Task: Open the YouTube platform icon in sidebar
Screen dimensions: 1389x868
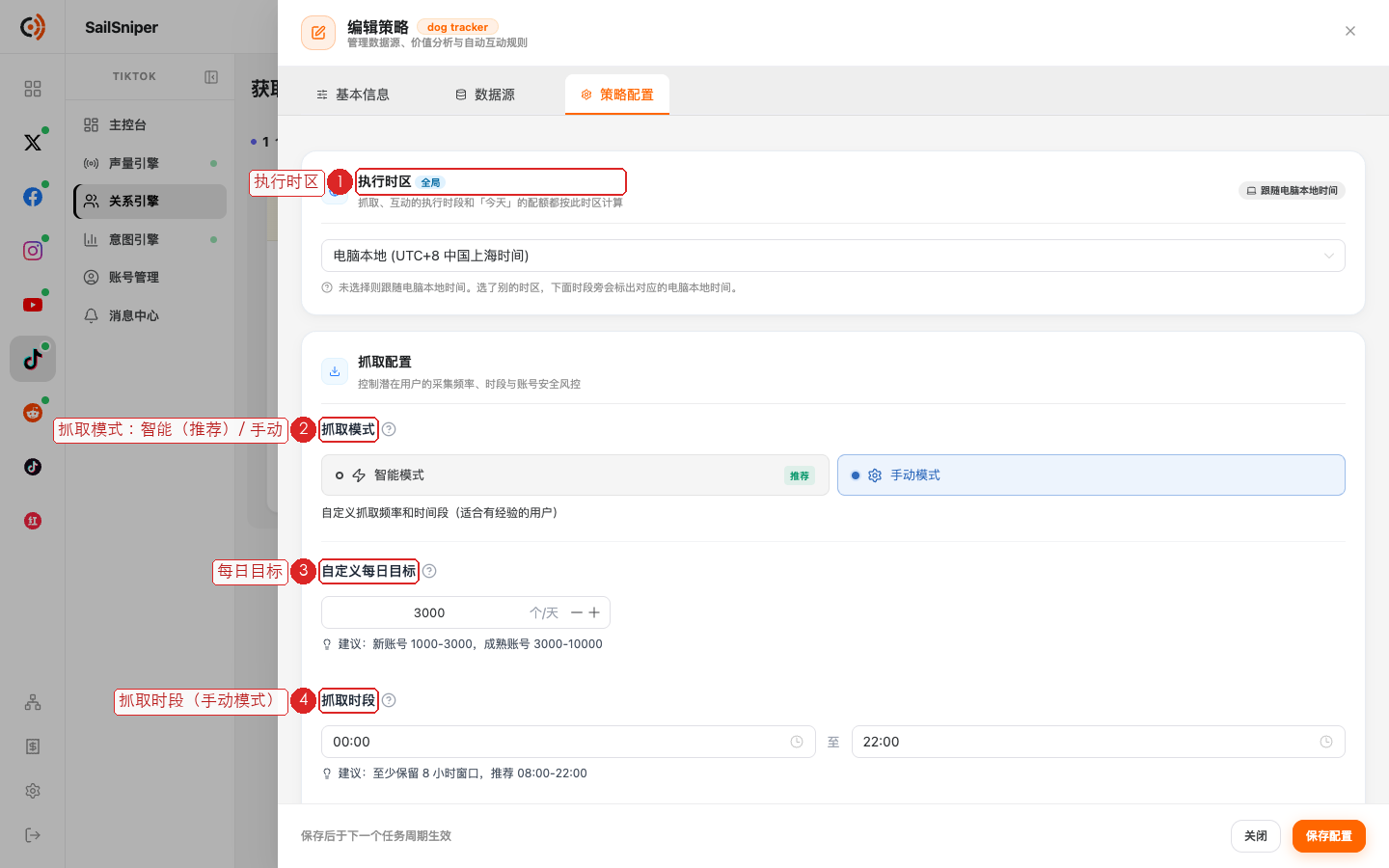Action: (x=33, y=305)
